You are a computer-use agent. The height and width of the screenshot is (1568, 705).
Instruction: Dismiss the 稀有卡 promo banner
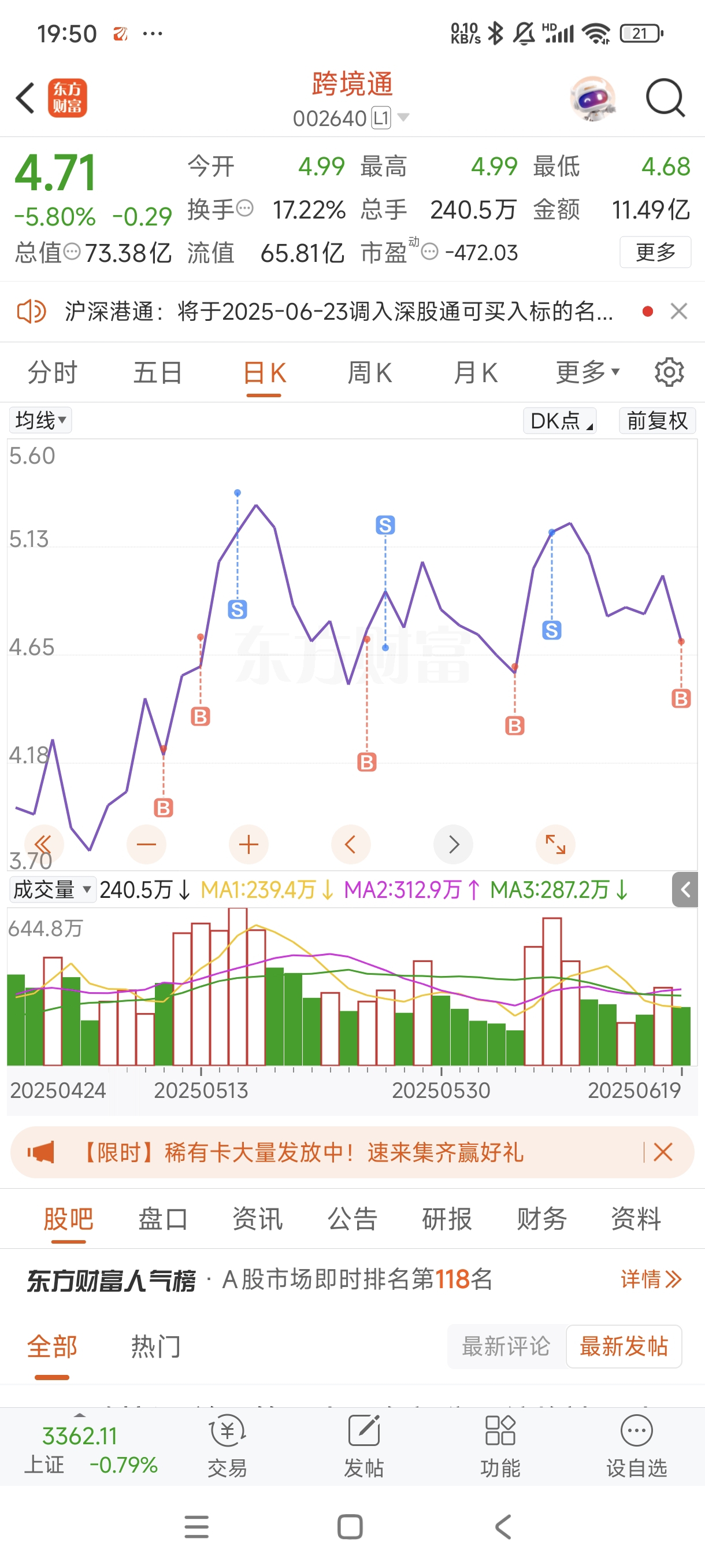pos(662,1152)
